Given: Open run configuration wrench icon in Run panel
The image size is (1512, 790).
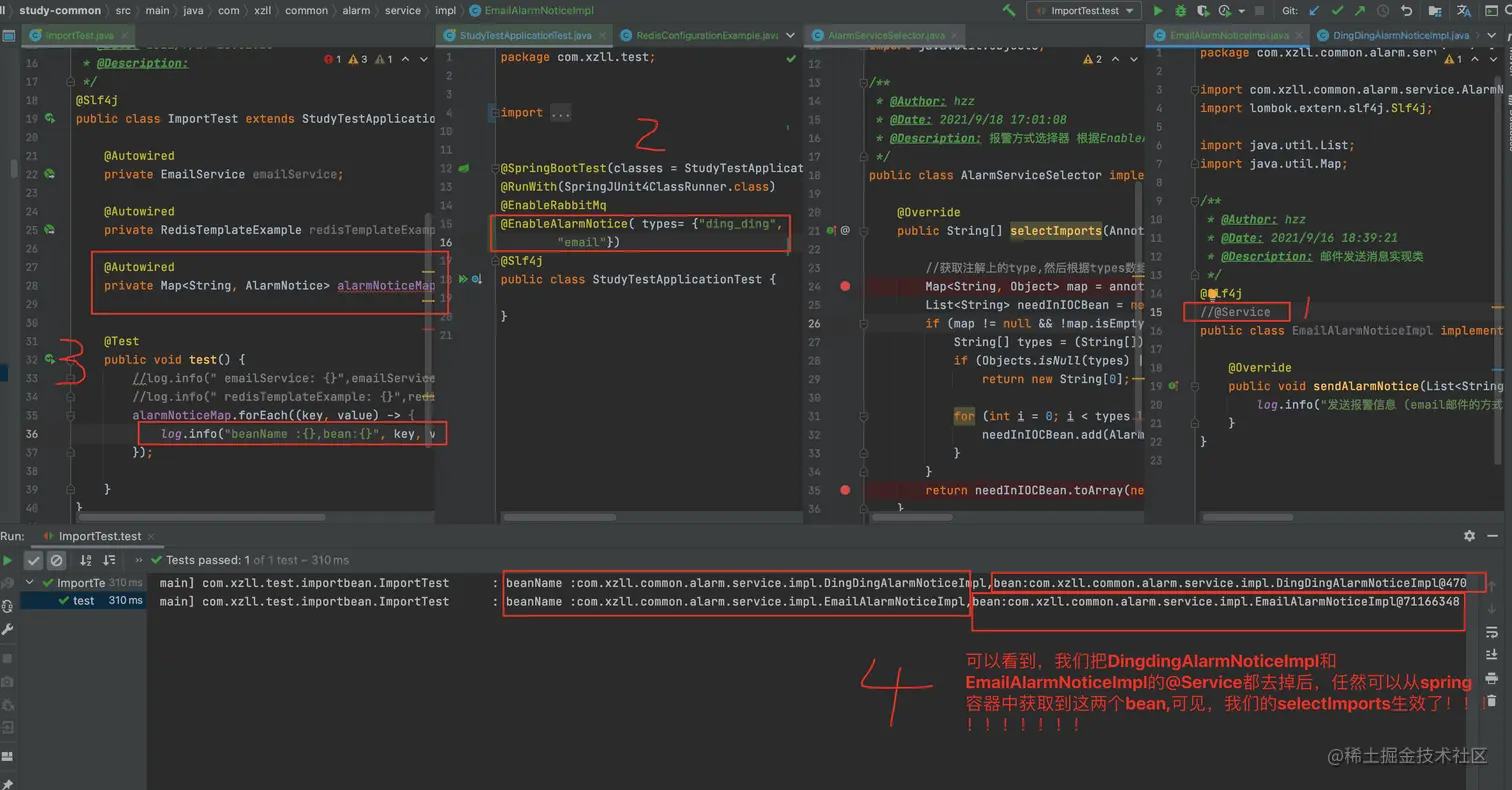Looking at the screenshot, I should pyautogui.click(x=8, y=629).
